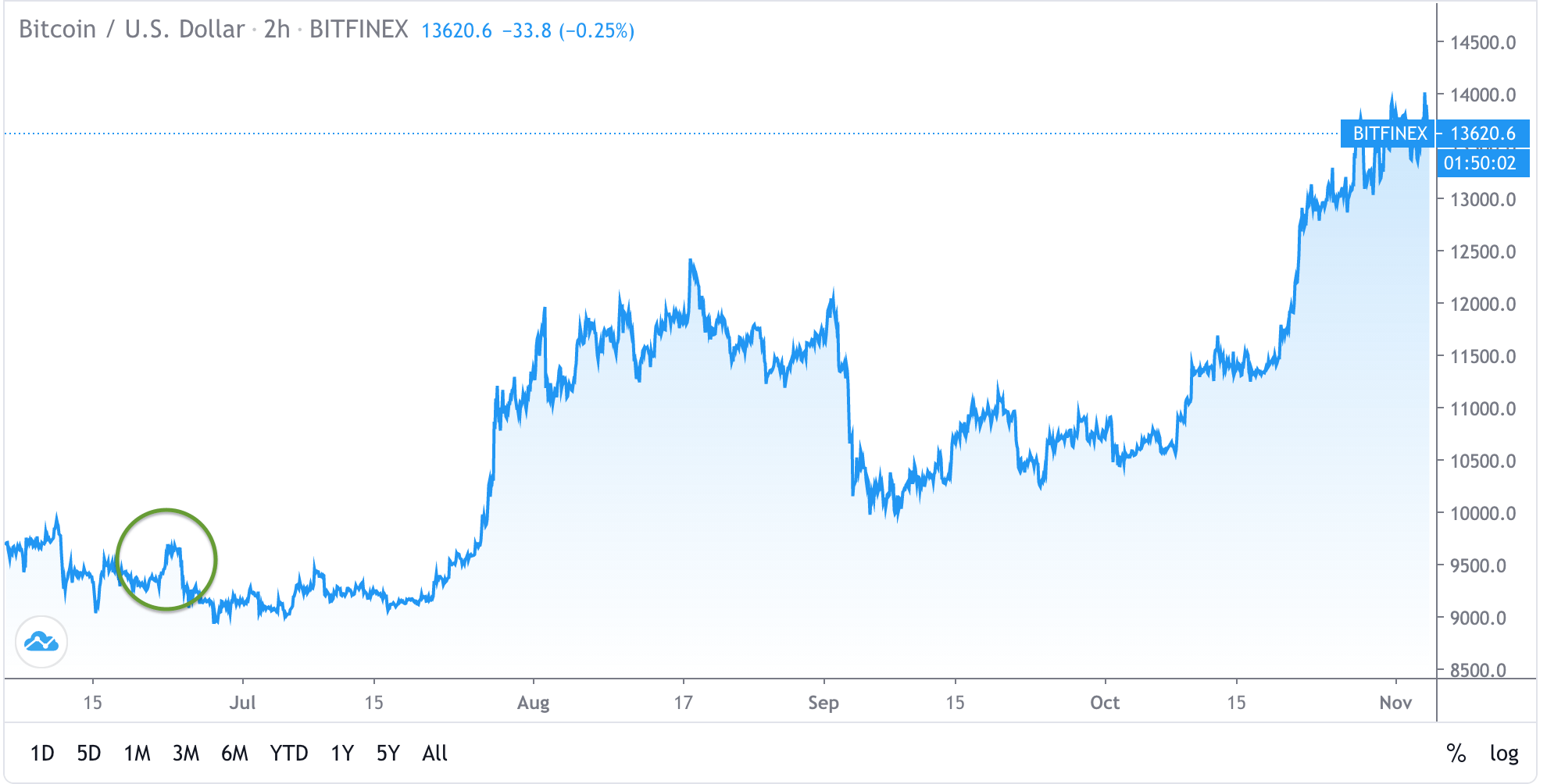Click the 12000.0 price axis label

1483,305
